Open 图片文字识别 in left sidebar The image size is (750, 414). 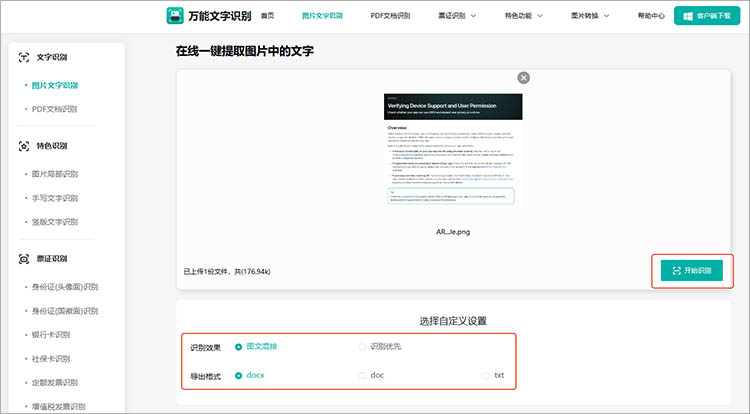click(x=55, y=85)
